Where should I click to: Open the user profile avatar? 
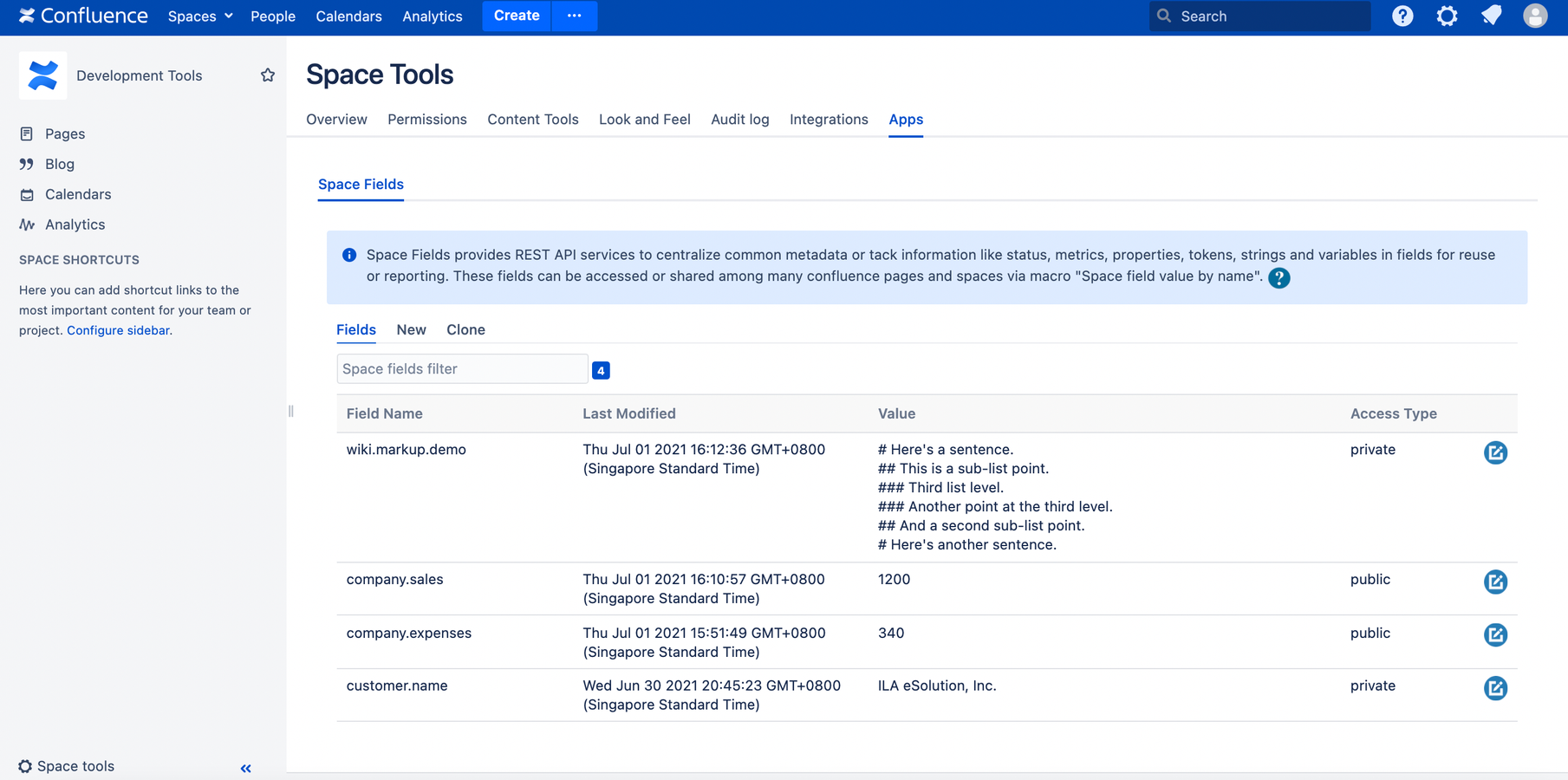pos(1535,16)
